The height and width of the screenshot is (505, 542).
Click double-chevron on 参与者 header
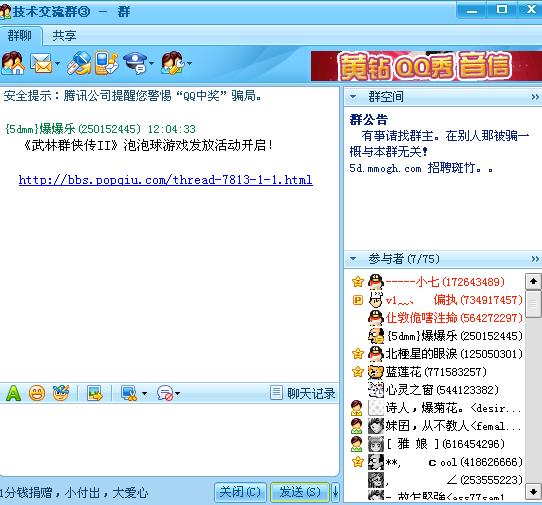(535, 259)
